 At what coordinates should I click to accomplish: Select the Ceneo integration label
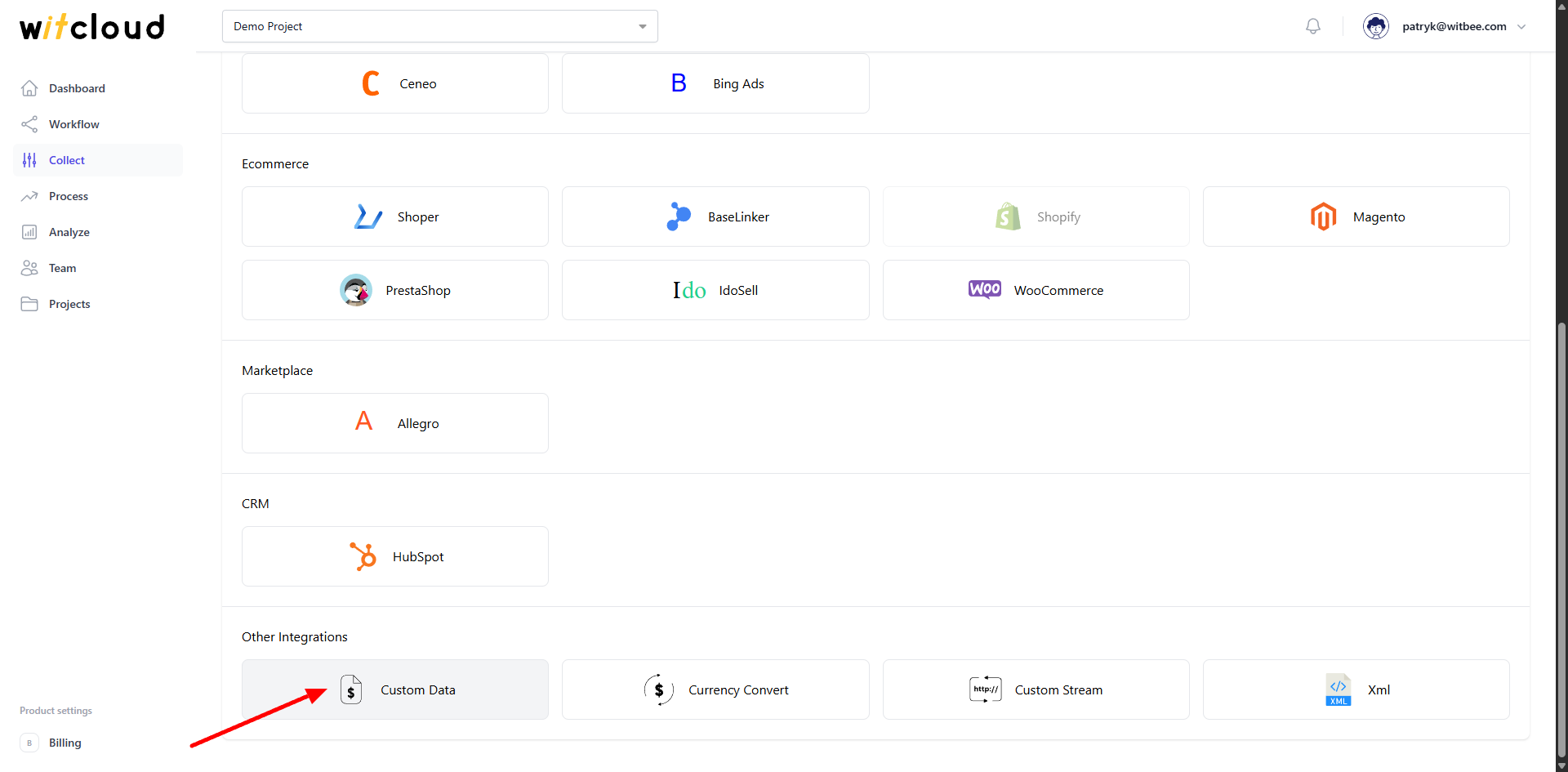[418, 83]
